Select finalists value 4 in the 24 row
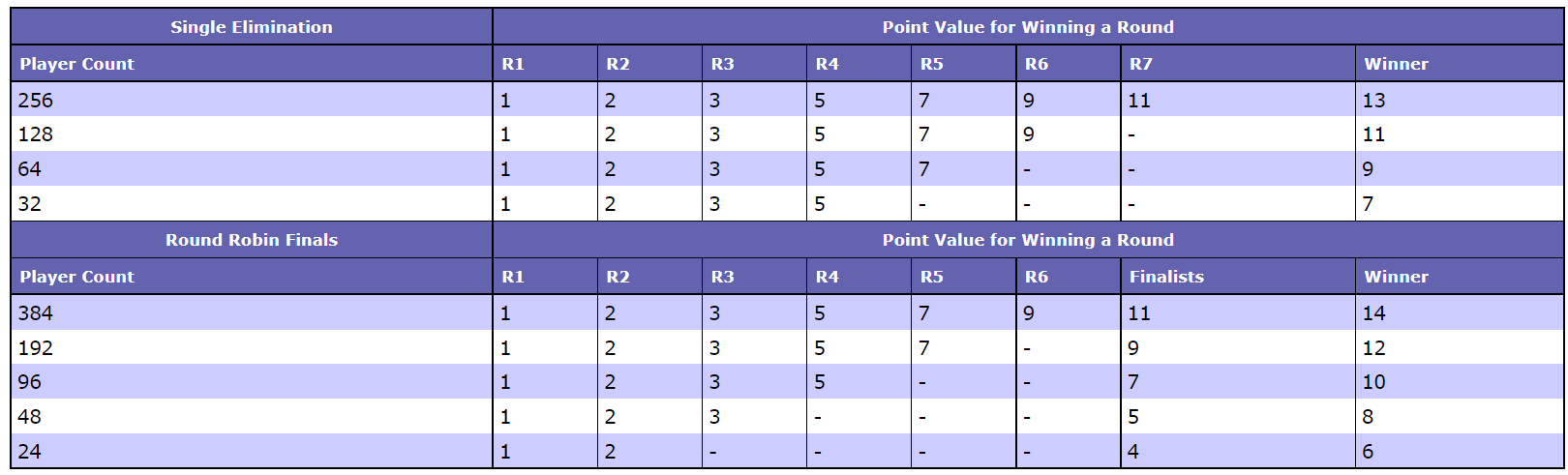Image resolution: width=1568 pixels, height=475 pixels. pyautogui.click(x=1133, y=452)
